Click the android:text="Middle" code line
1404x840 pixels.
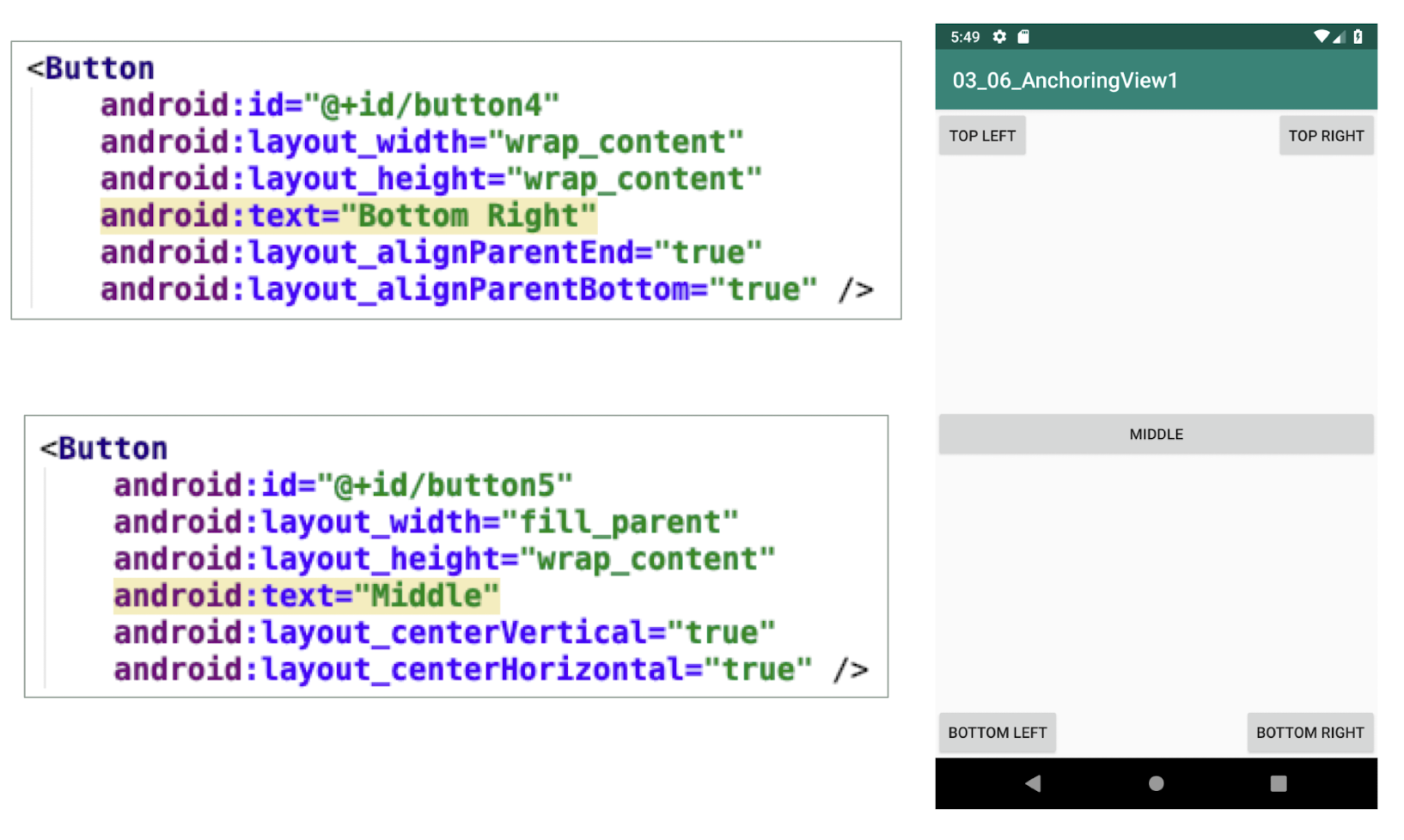coord(306,596)
